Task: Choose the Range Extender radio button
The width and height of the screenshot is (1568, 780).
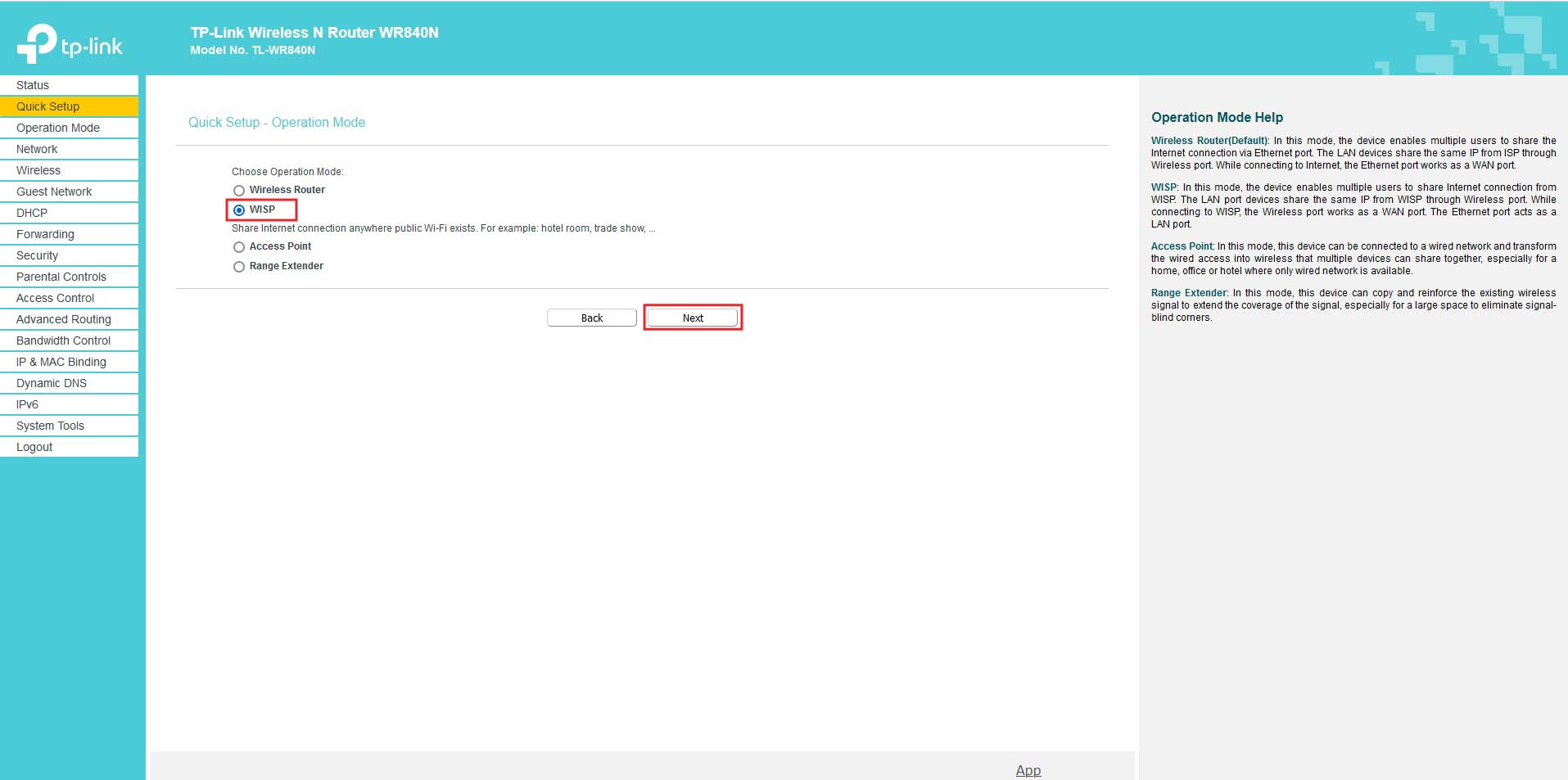Action: click(x=239, y=267)
